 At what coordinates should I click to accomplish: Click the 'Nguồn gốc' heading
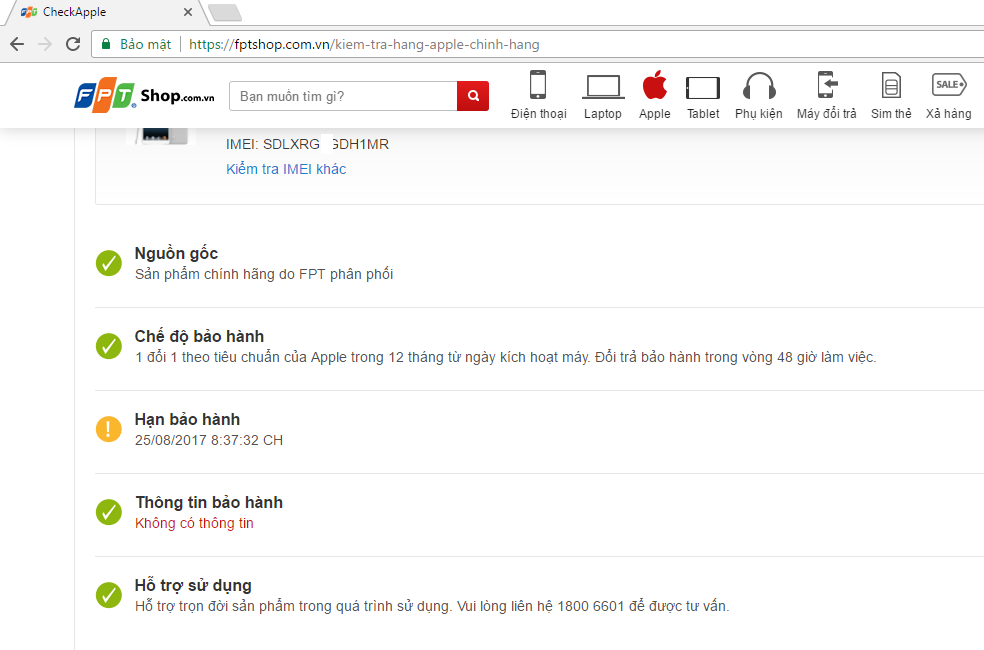(176, 253)
